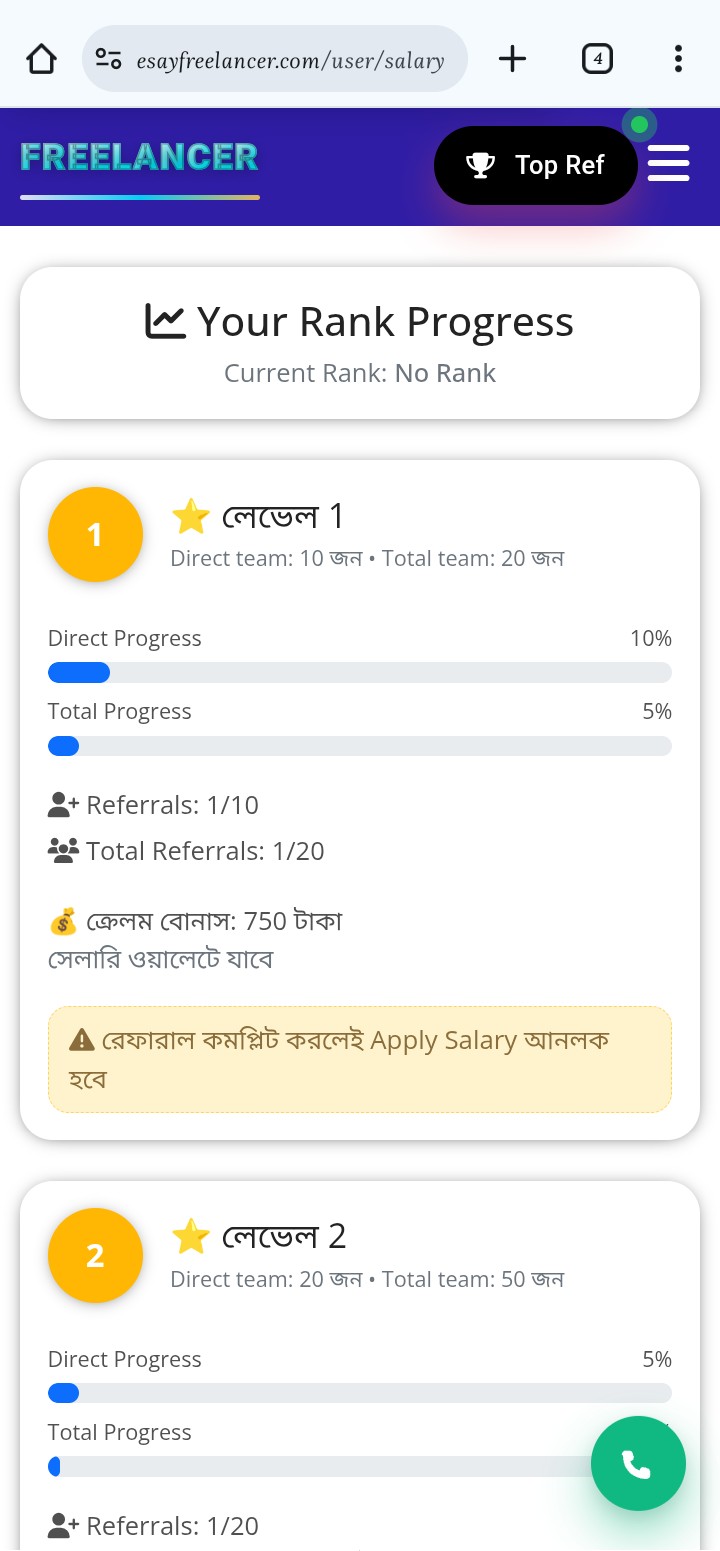
Task: Click the Level 2 Direct Progress bar
Action: [360, 1394]
